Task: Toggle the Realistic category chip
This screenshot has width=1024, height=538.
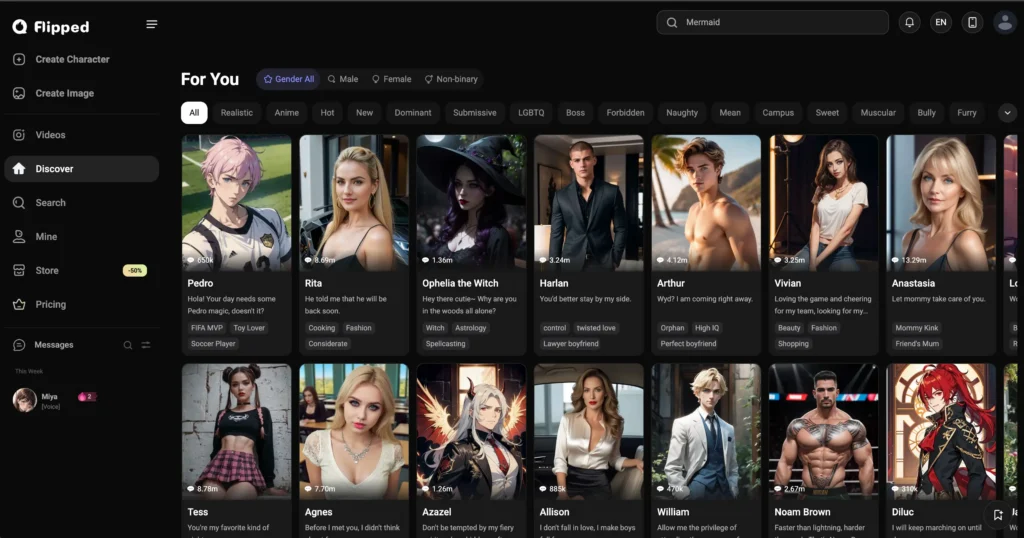Action: click(x=236, y=112)
